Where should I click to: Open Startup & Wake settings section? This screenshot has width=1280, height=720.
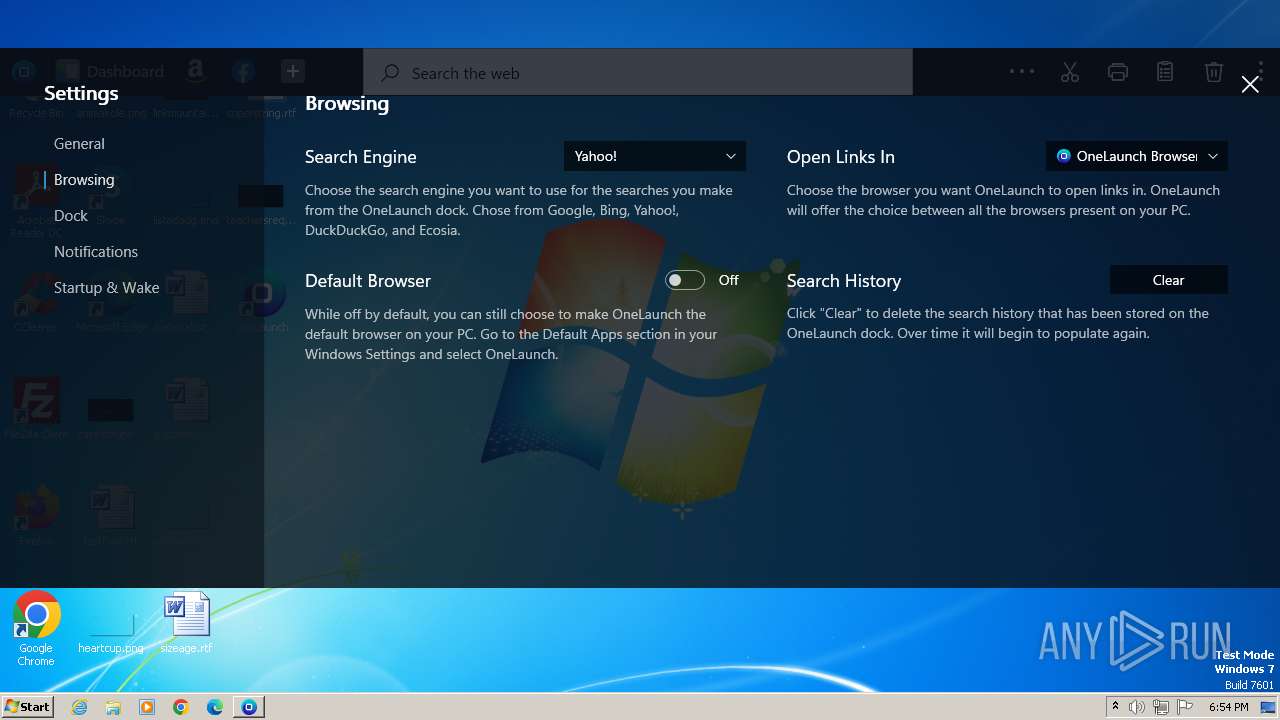pyautogui.click(x=107, y=288)
